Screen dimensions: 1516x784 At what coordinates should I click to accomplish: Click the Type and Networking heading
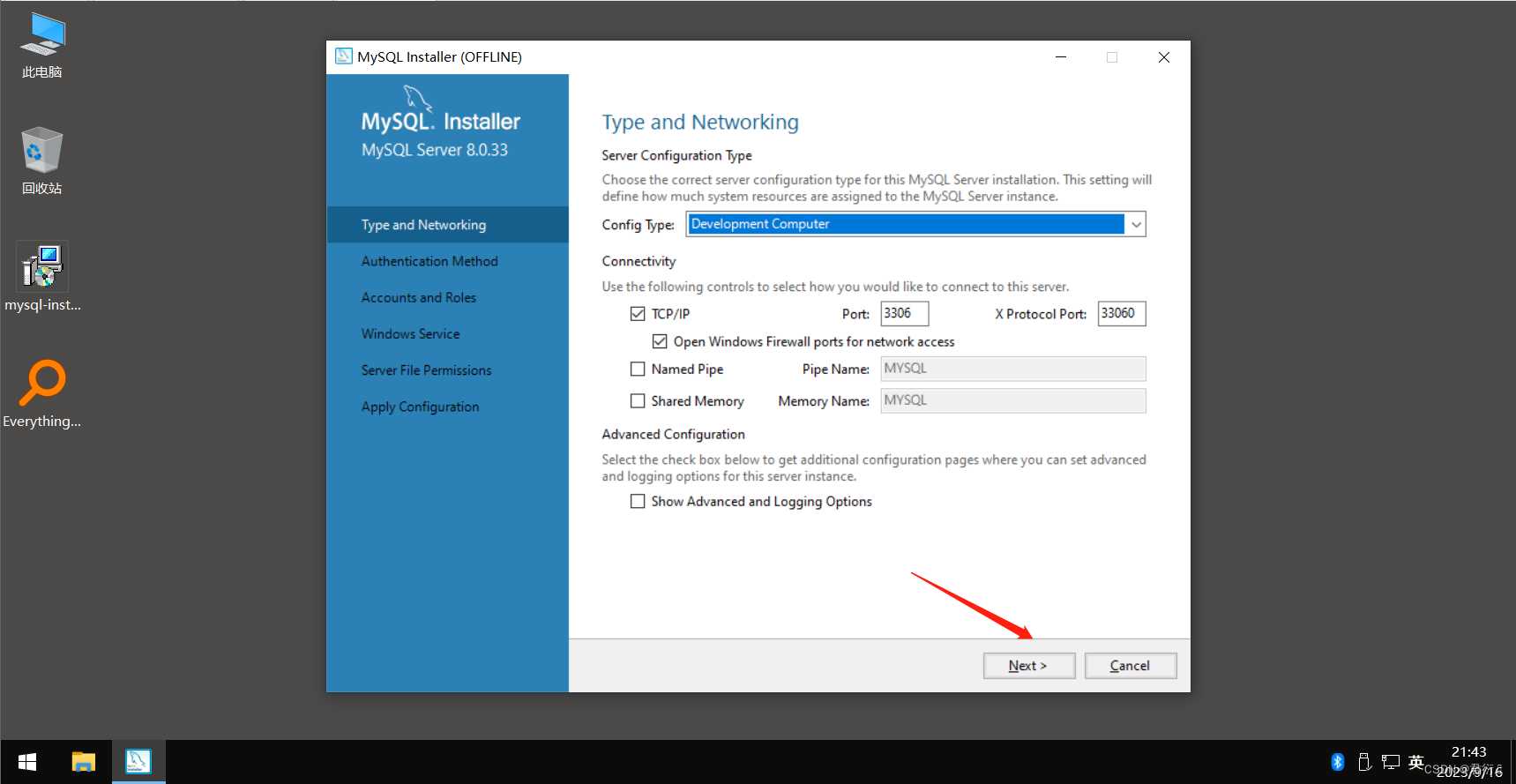tap(700, 123)
